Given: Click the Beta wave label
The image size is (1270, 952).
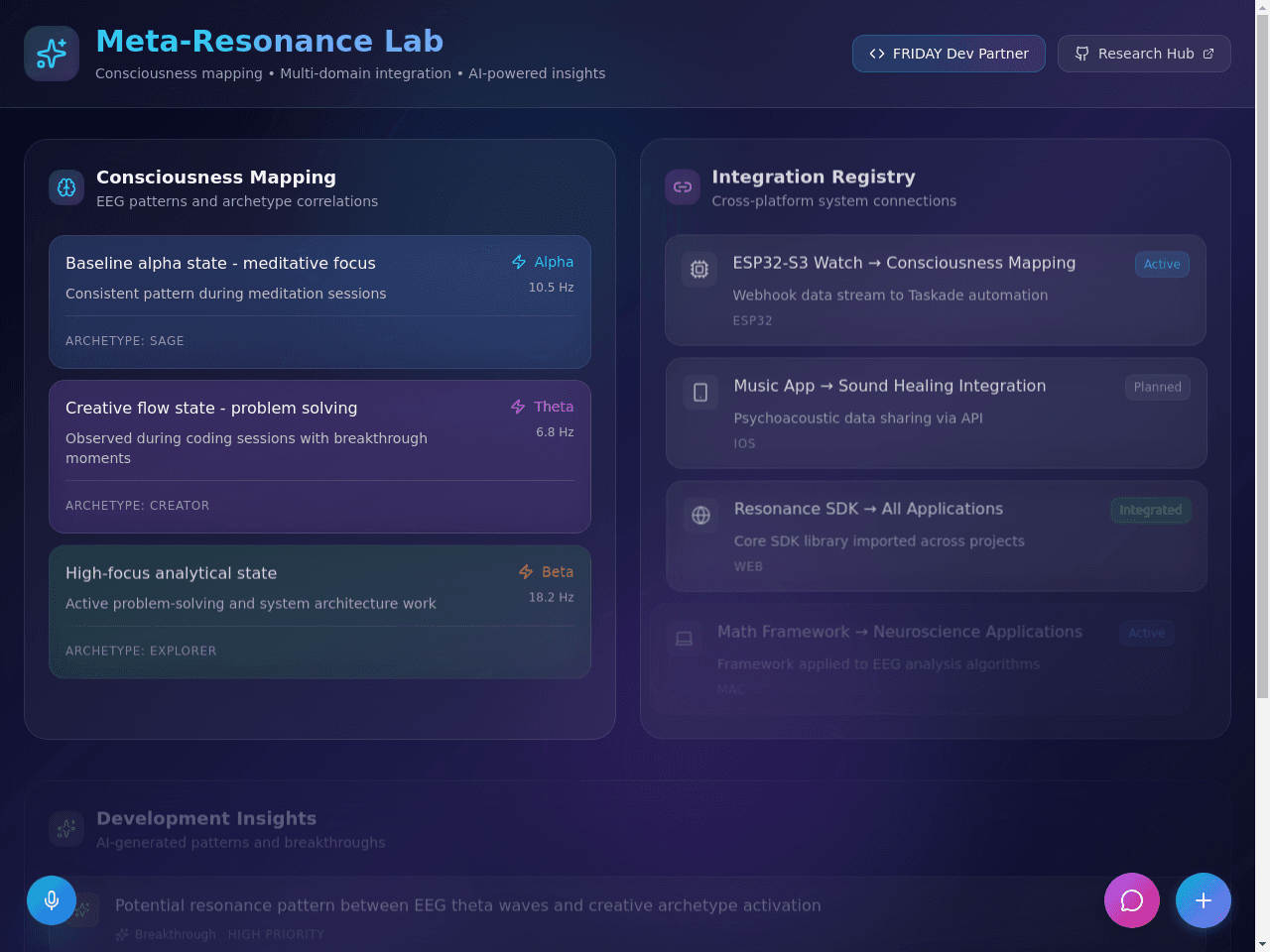Looking at the screenshot, I should click(558, 572).
